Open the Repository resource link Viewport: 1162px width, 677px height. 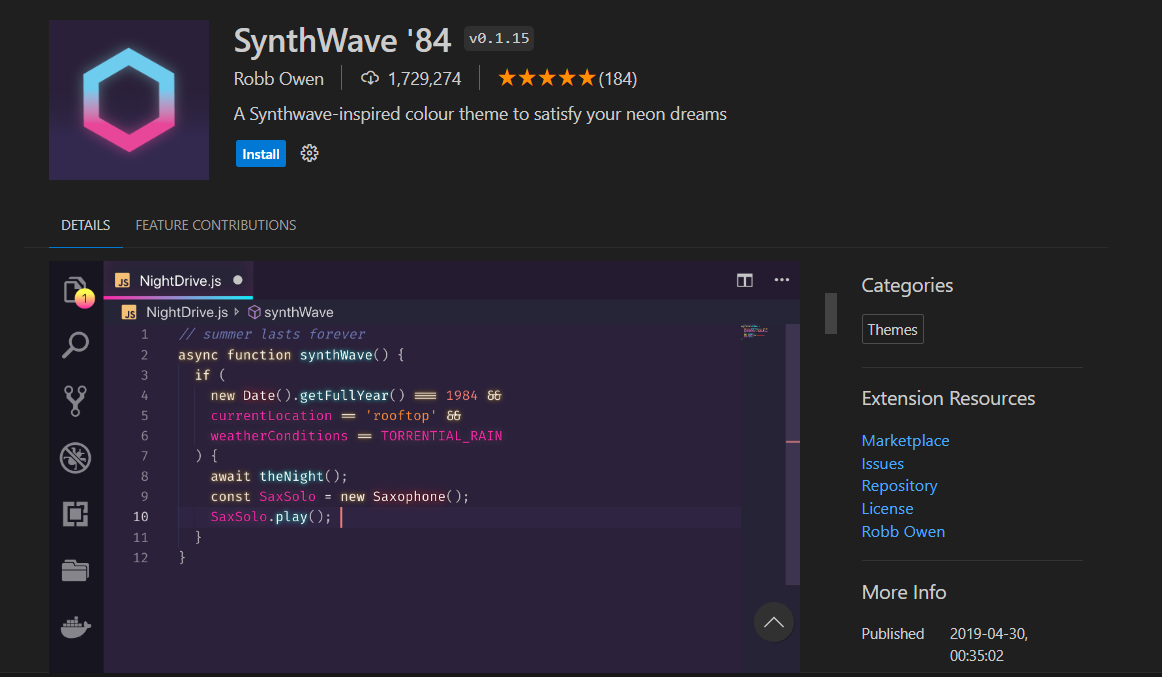899,486
